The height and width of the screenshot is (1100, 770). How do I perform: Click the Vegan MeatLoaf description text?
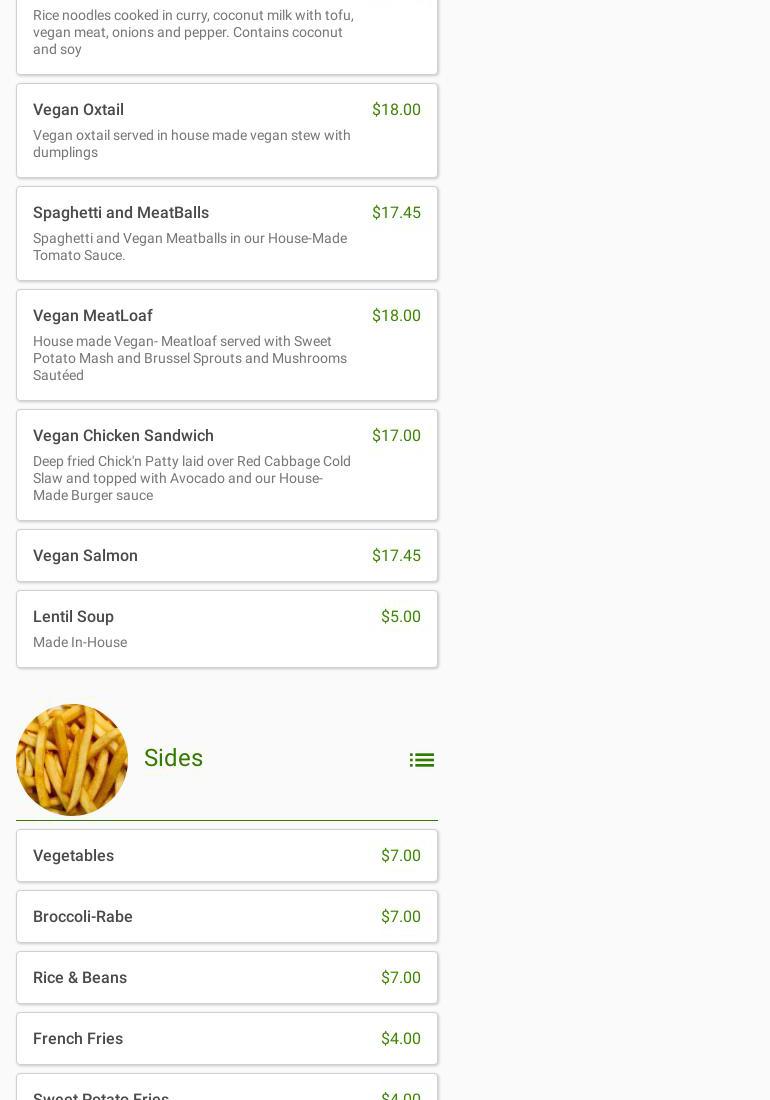(190, 358)
